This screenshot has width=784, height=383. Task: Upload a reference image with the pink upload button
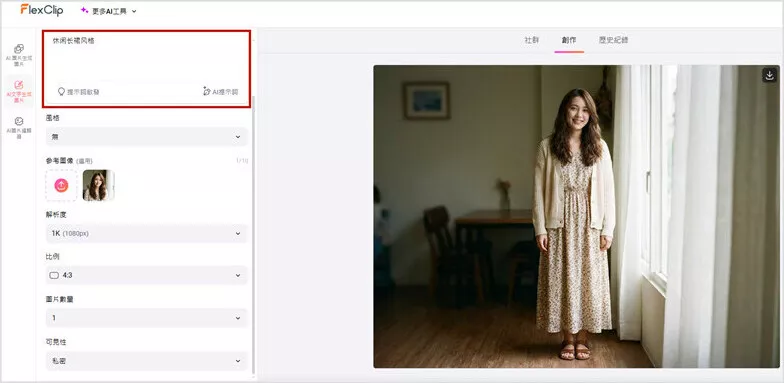(x=62, y=186)
